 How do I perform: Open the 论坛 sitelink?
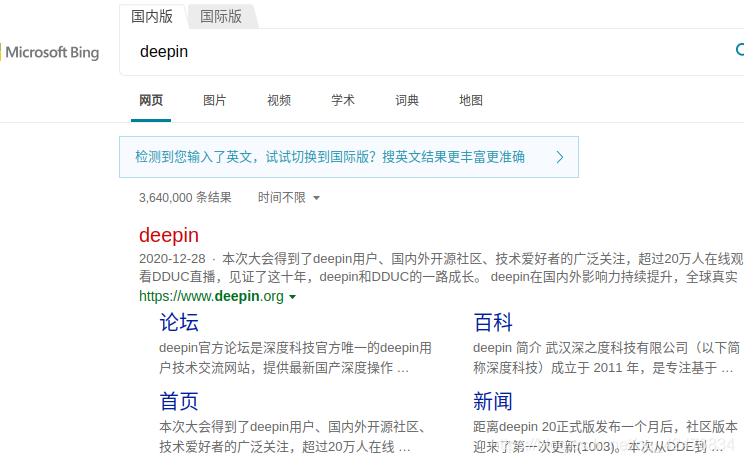(179, 323)
